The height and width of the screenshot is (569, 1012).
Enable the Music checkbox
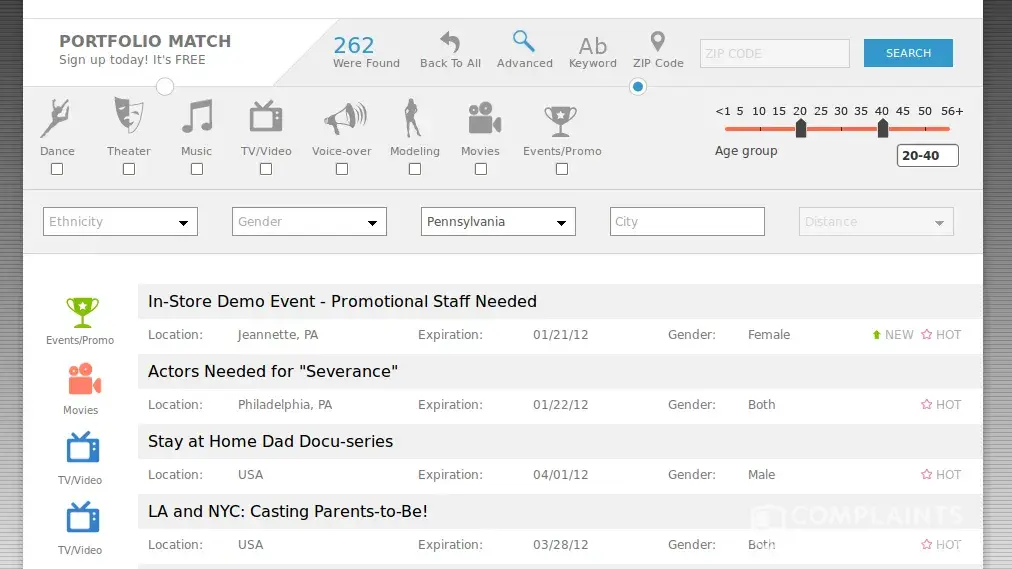coord(197,169)
